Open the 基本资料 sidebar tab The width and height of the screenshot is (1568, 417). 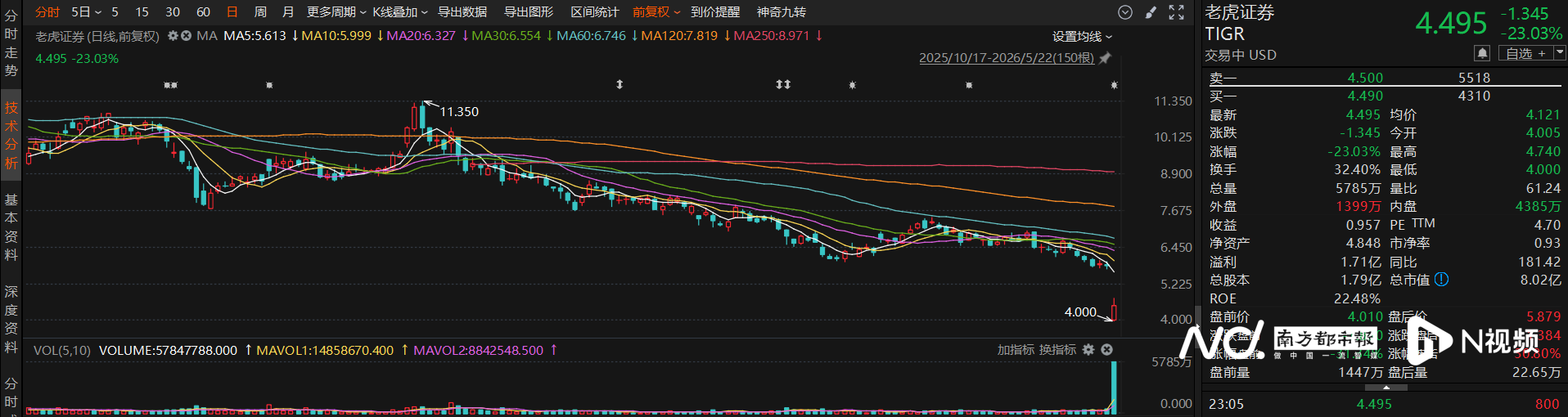click(x=11, y=227)
